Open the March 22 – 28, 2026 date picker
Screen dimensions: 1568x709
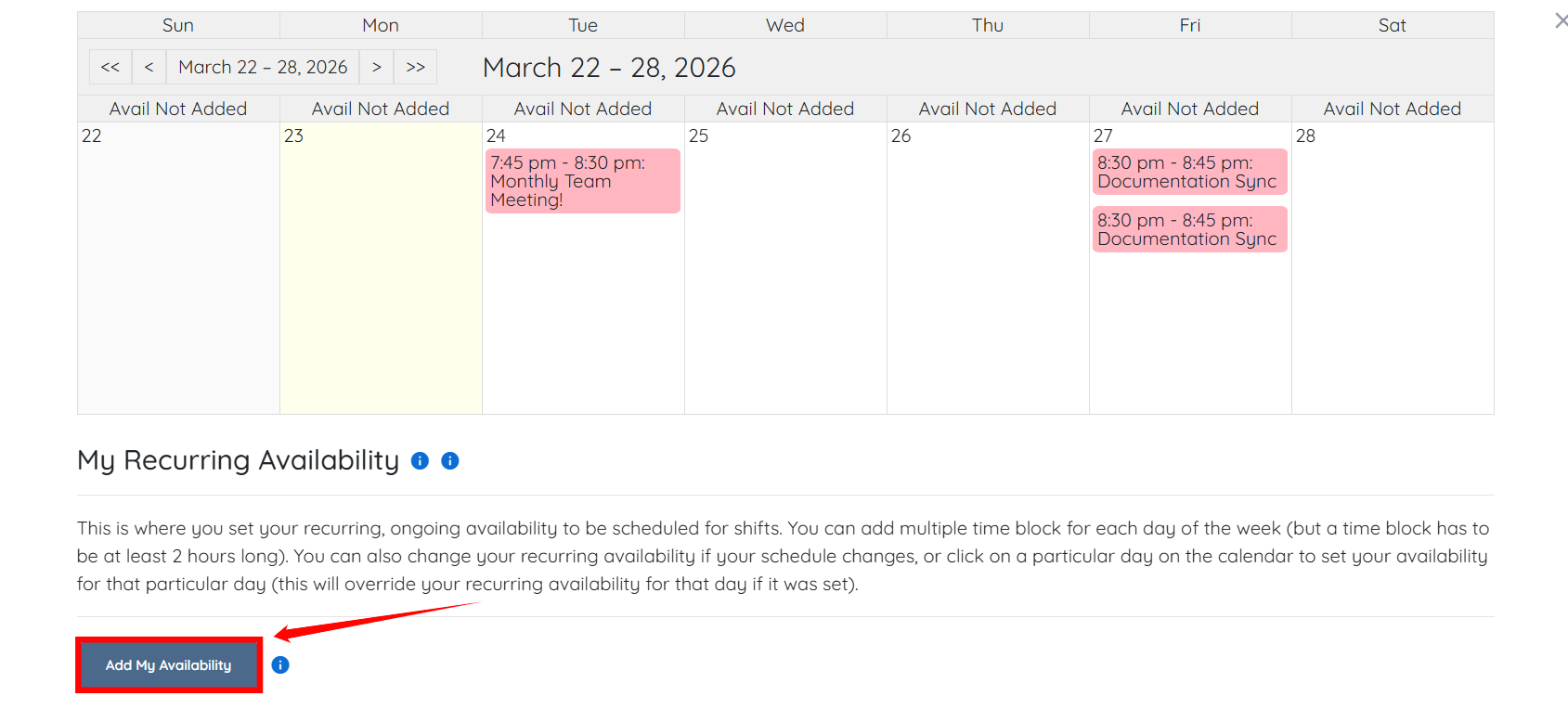(263, 67)
